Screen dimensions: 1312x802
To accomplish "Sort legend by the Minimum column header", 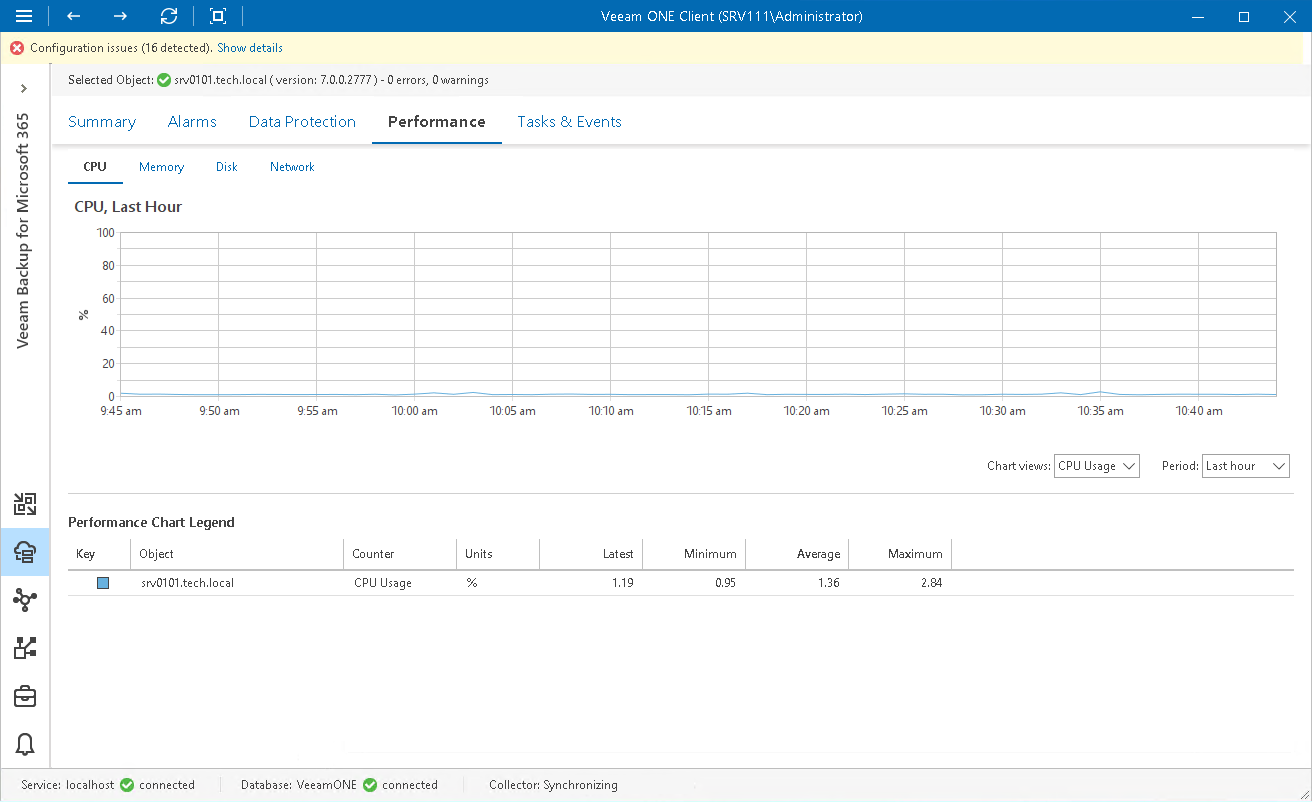I will coord(694,554).
